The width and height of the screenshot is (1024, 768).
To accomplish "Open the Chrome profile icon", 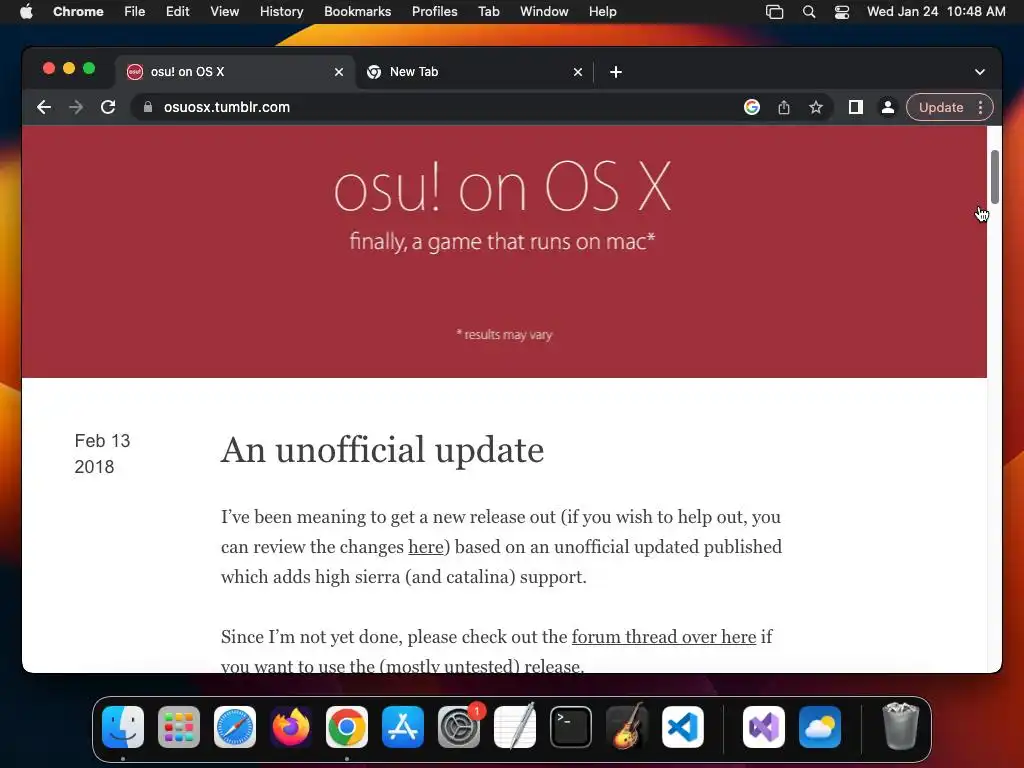I will coord(888,107).
